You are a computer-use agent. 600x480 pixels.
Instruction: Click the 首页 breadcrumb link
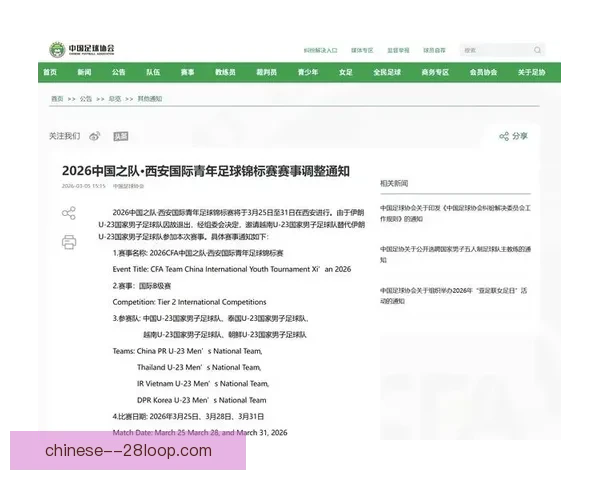pos(57,99)
